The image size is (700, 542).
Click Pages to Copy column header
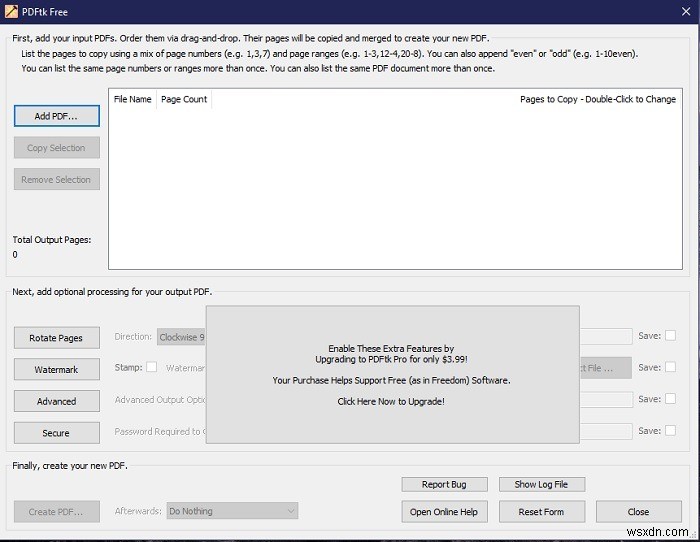(x=598, y=99)
